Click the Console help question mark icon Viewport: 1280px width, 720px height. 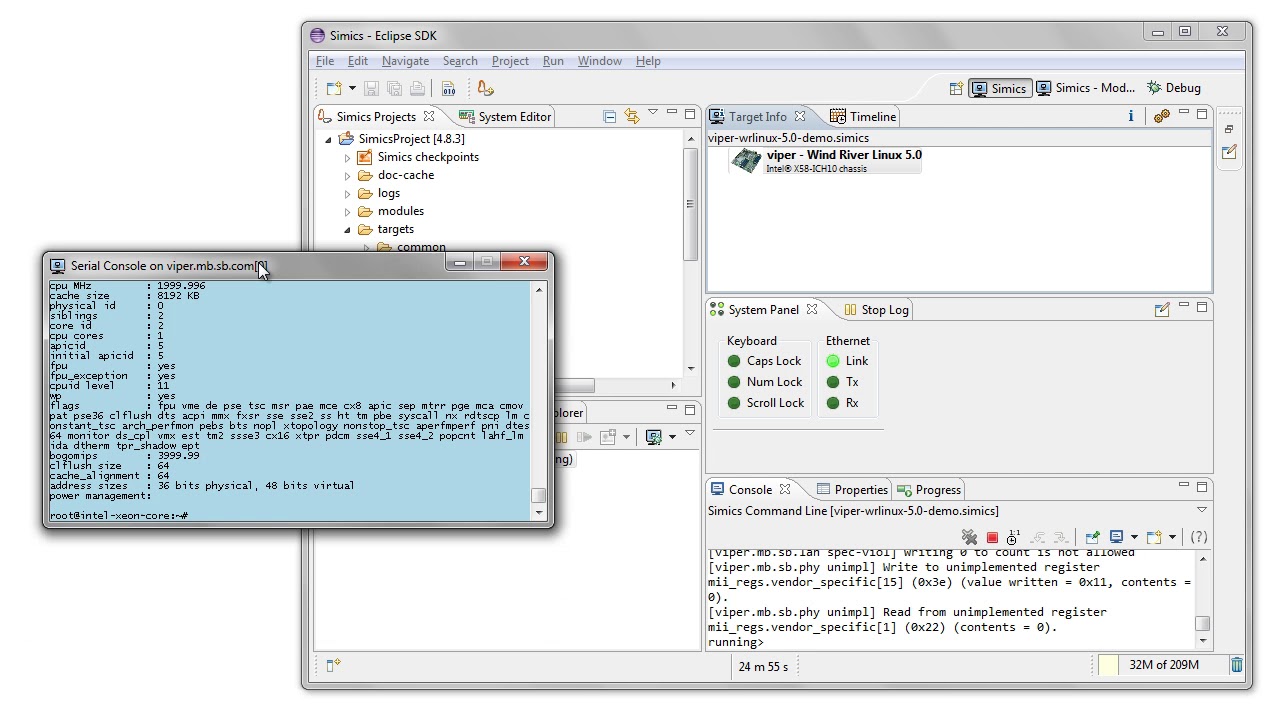coord(1198,538)
